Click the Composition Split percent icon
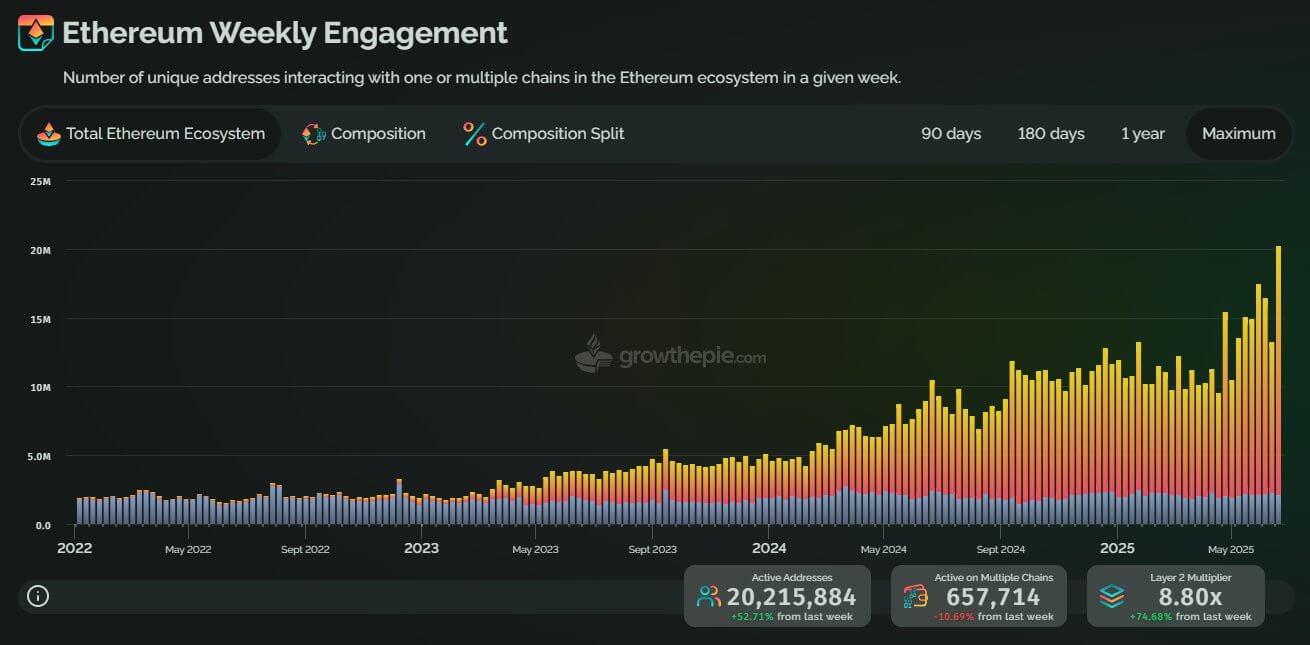1310x645 pixels. [475, 134]
